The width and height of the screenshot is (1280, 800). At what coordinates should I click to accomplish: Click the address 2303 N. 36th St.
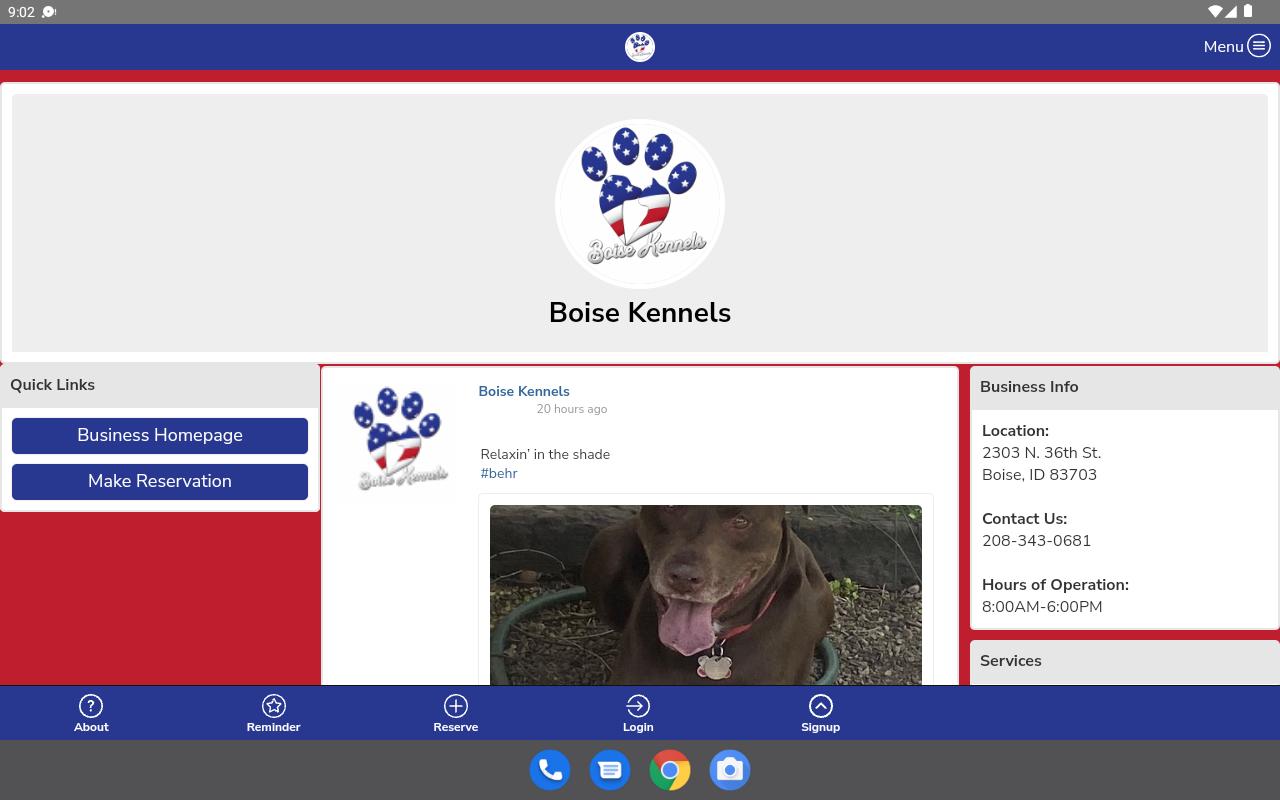point(1041,453)
